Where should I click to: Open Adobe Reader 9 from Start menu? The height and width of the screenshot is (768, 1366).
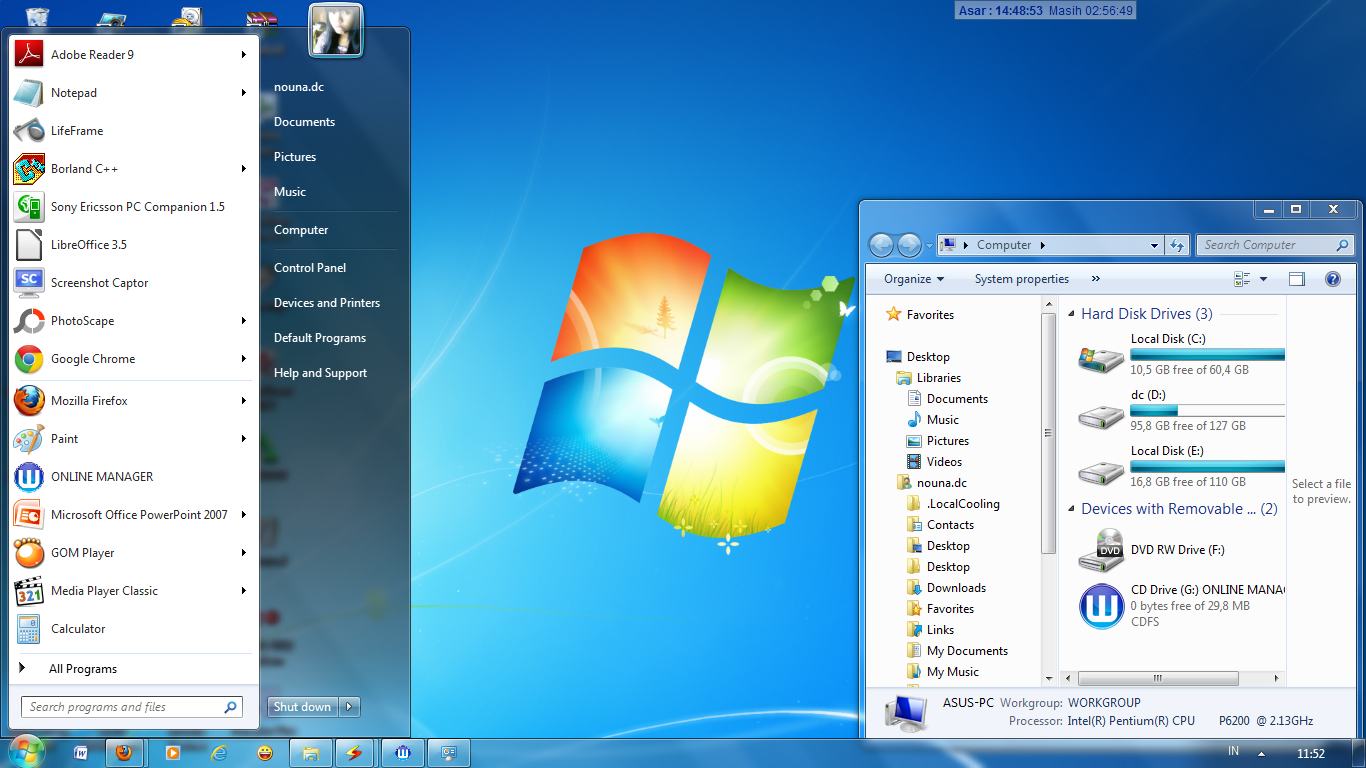click(133, 55)
